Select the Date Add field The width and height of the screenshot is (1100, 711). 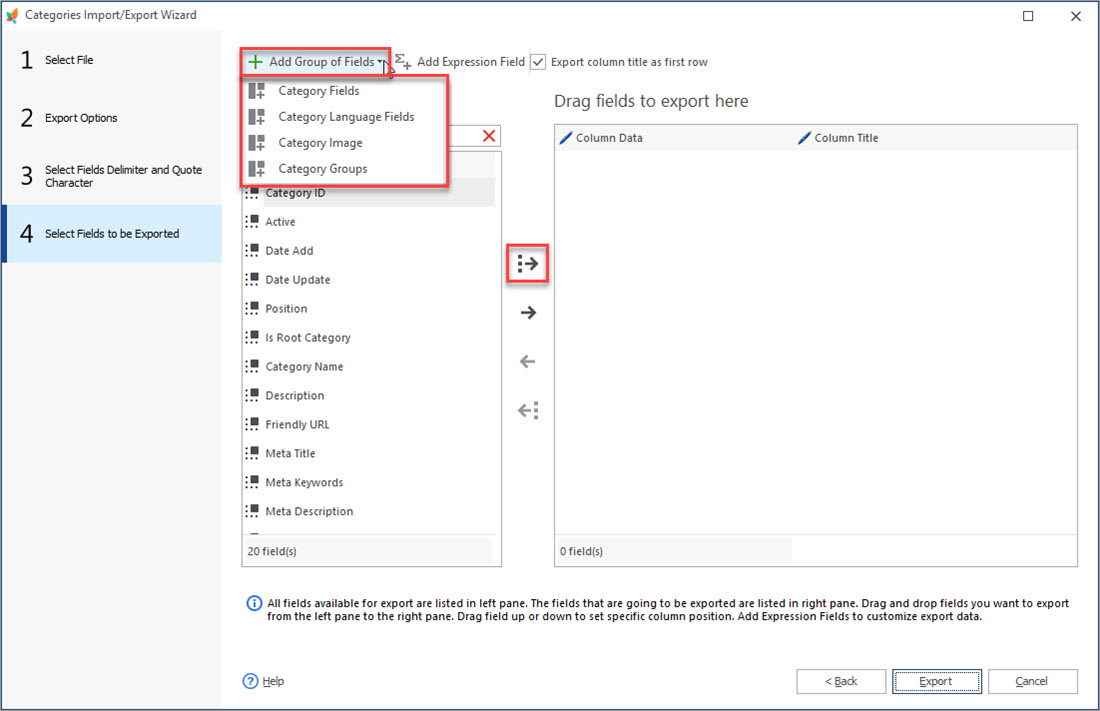369,251
